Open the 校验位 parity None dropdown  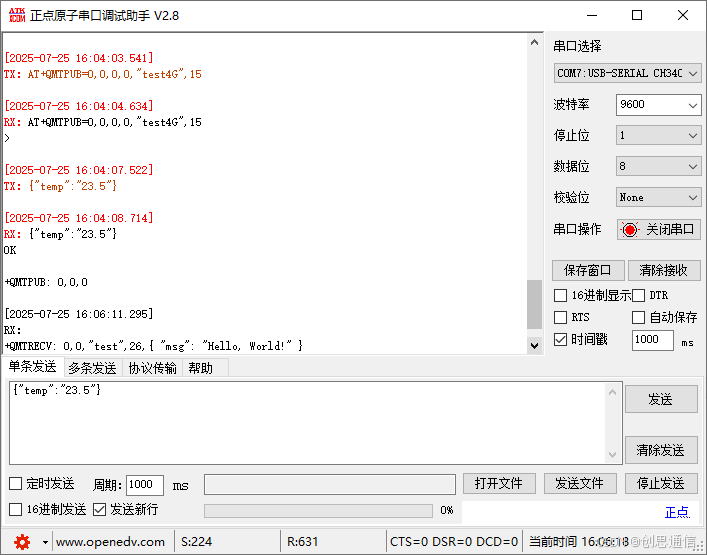pyautogui.click(x=658, y=197)
